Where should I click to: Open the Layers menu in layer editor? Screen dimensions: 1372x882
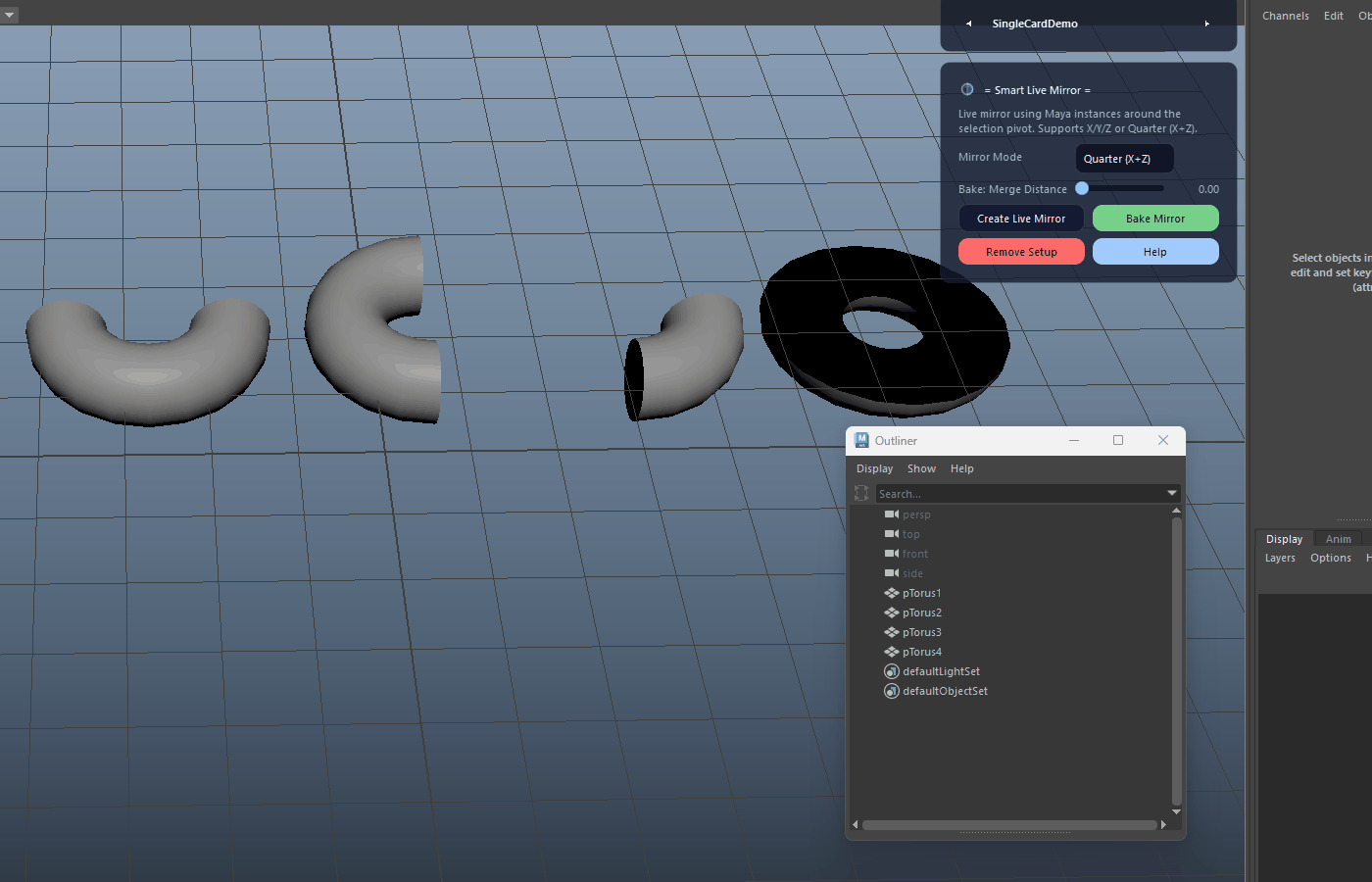point(1280,558)
